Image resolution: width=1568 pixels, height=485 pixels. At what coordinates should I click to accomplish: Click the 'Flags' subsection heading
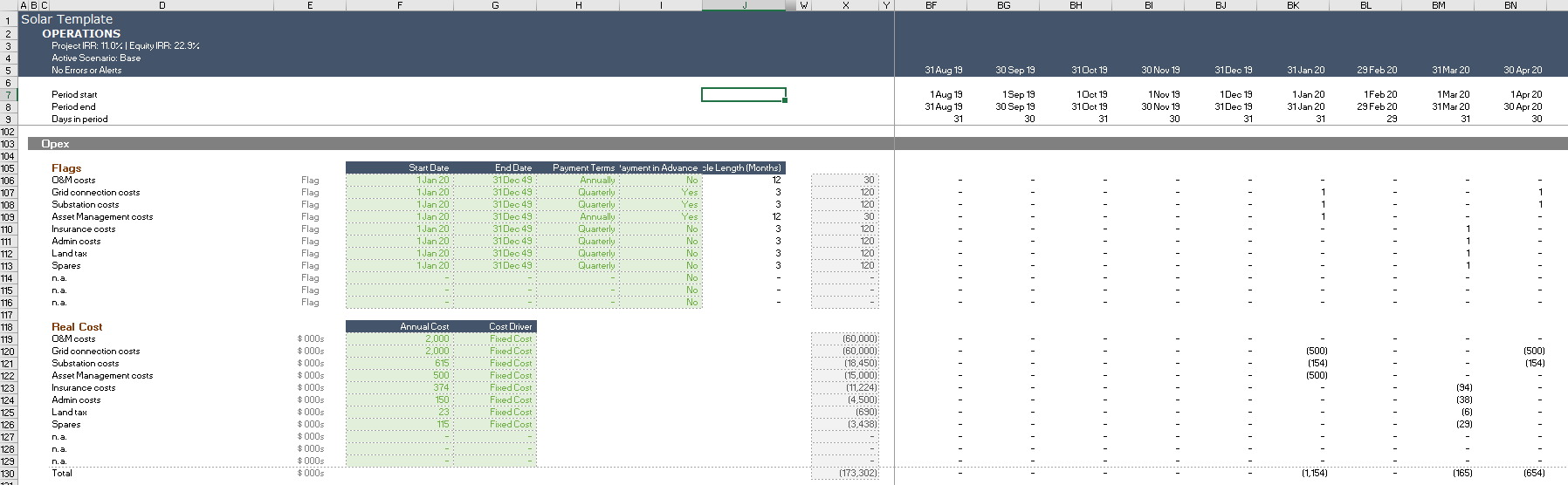click(x=66, y=168)
